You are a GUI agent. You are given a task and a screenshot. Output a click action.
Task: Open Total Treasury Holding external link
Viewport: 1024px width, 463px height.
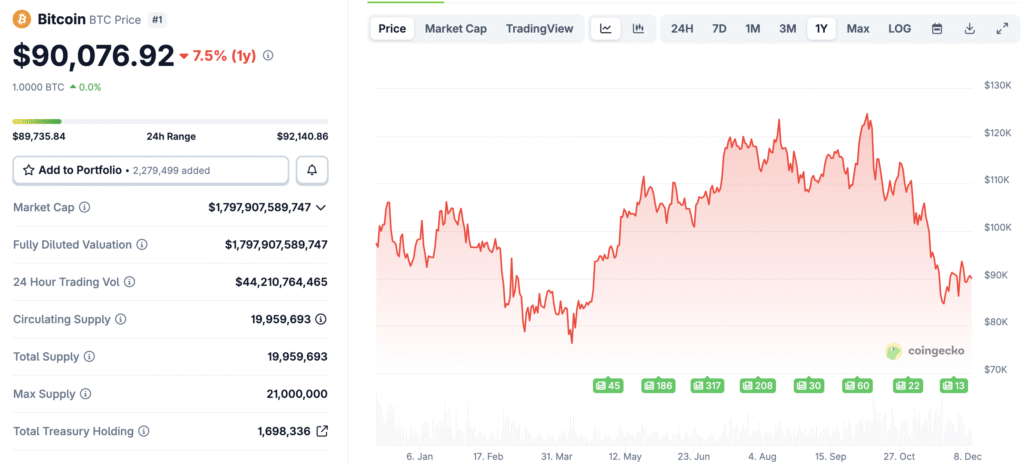(322, 431)
